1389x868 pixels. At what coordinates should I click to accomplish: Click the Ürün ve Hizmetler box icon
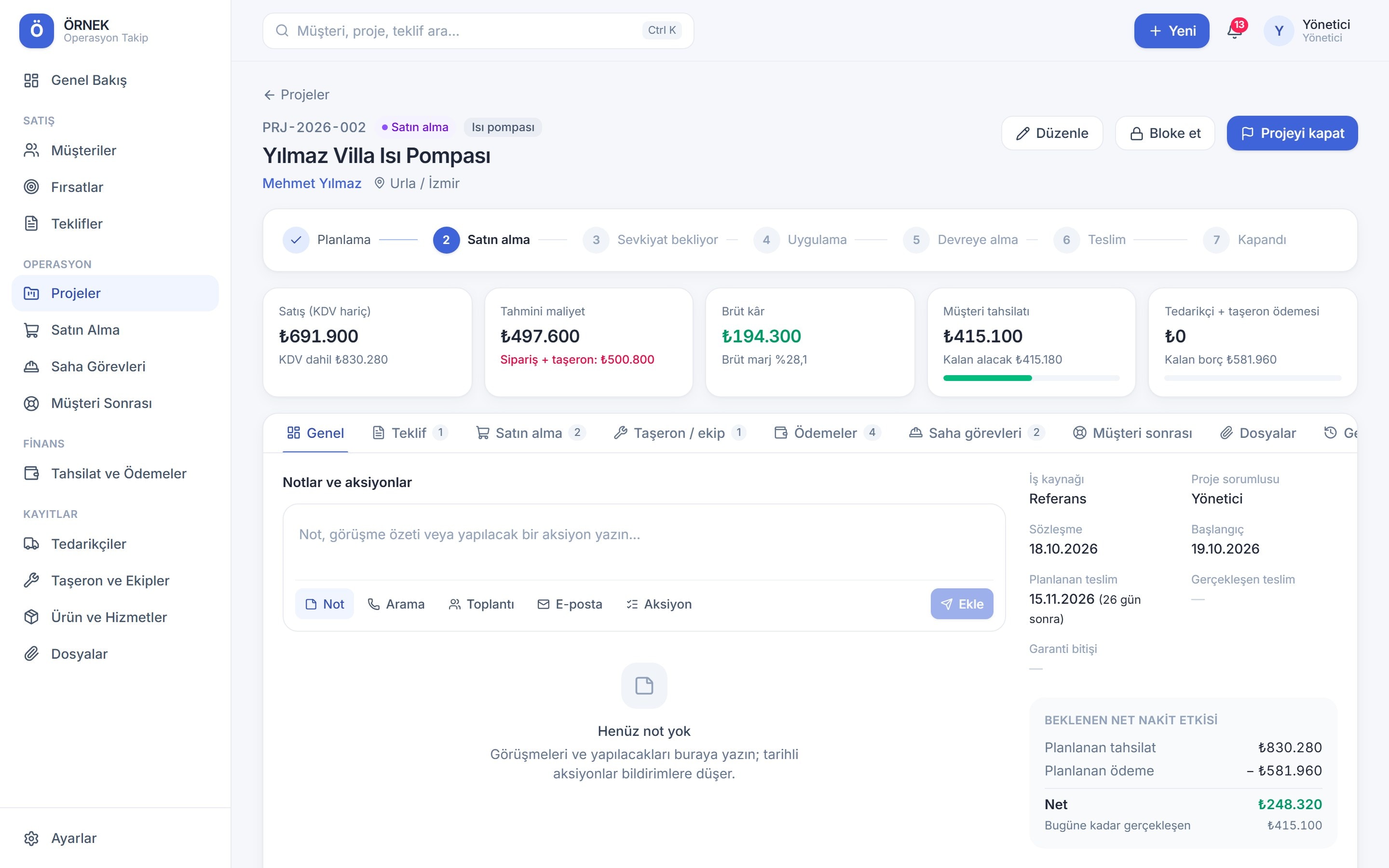pyautogui.click(x=31, y=617)
